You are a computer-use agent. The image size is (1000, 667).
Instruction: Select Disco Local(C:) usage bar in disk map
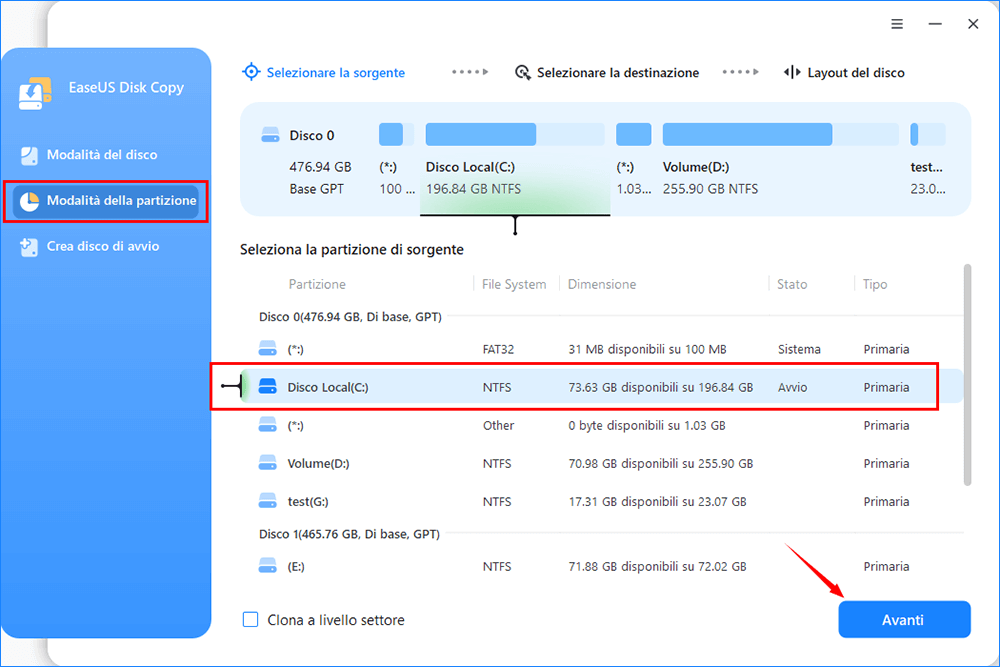pyautogui.click(x=515, y=135)
